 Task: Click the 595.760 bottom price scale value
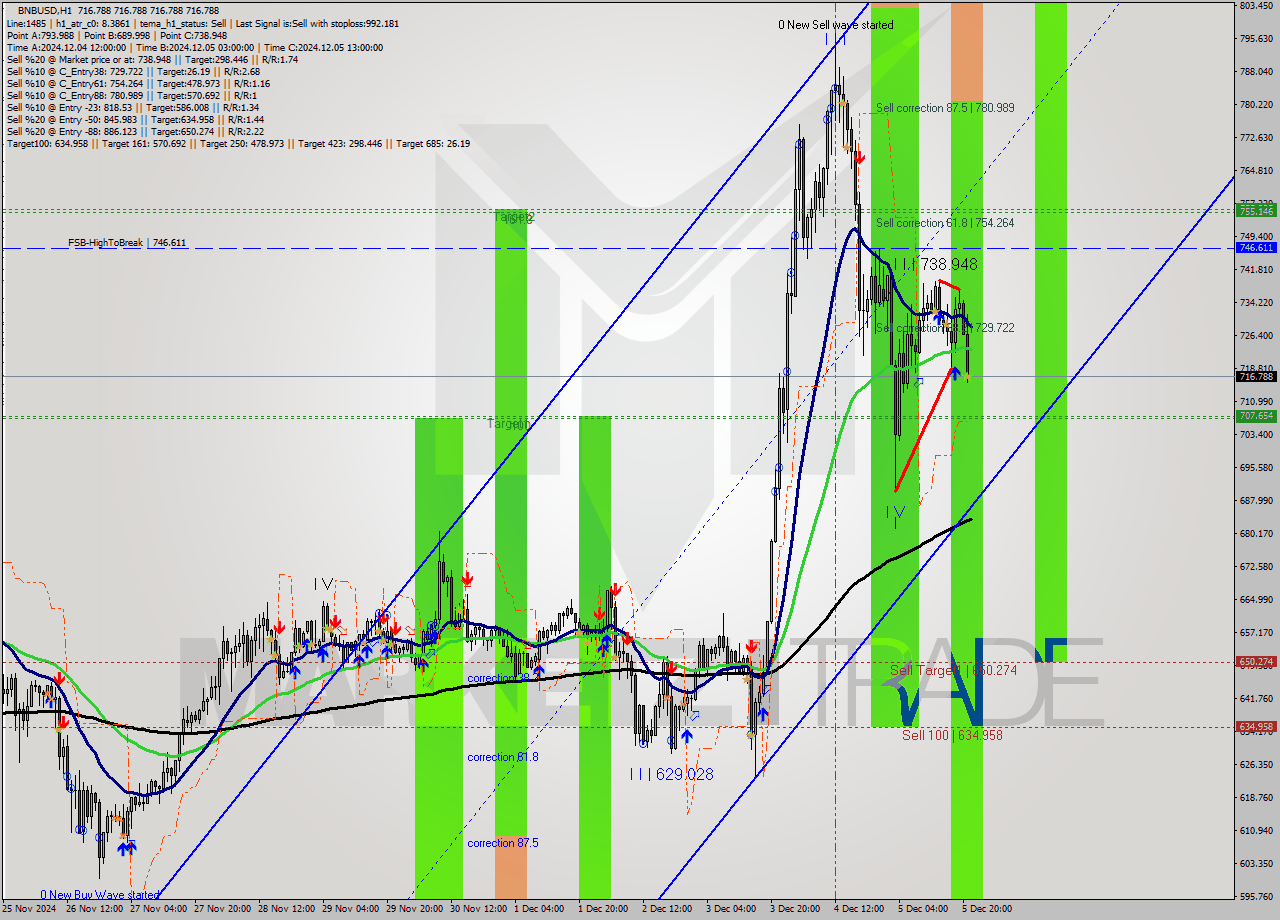pyautogui.click(x=1256, y=896)
